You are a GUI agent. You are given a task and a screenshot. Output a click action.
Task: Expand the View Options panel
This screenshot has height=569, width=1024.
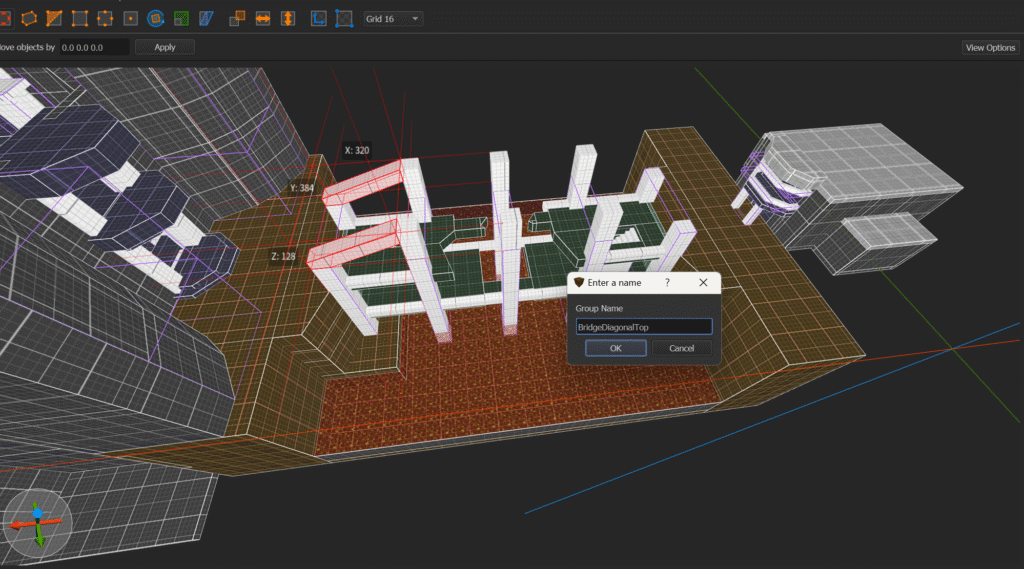pyautogui.click(x=989, y=47)
